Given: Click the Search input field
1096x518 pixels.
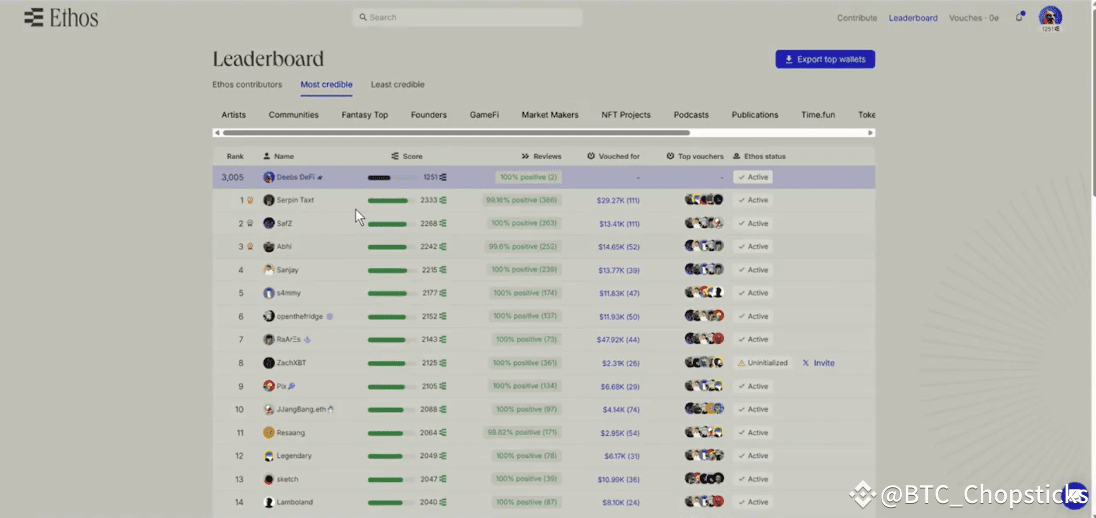Looking at the screenshot, I should (467, 17).
